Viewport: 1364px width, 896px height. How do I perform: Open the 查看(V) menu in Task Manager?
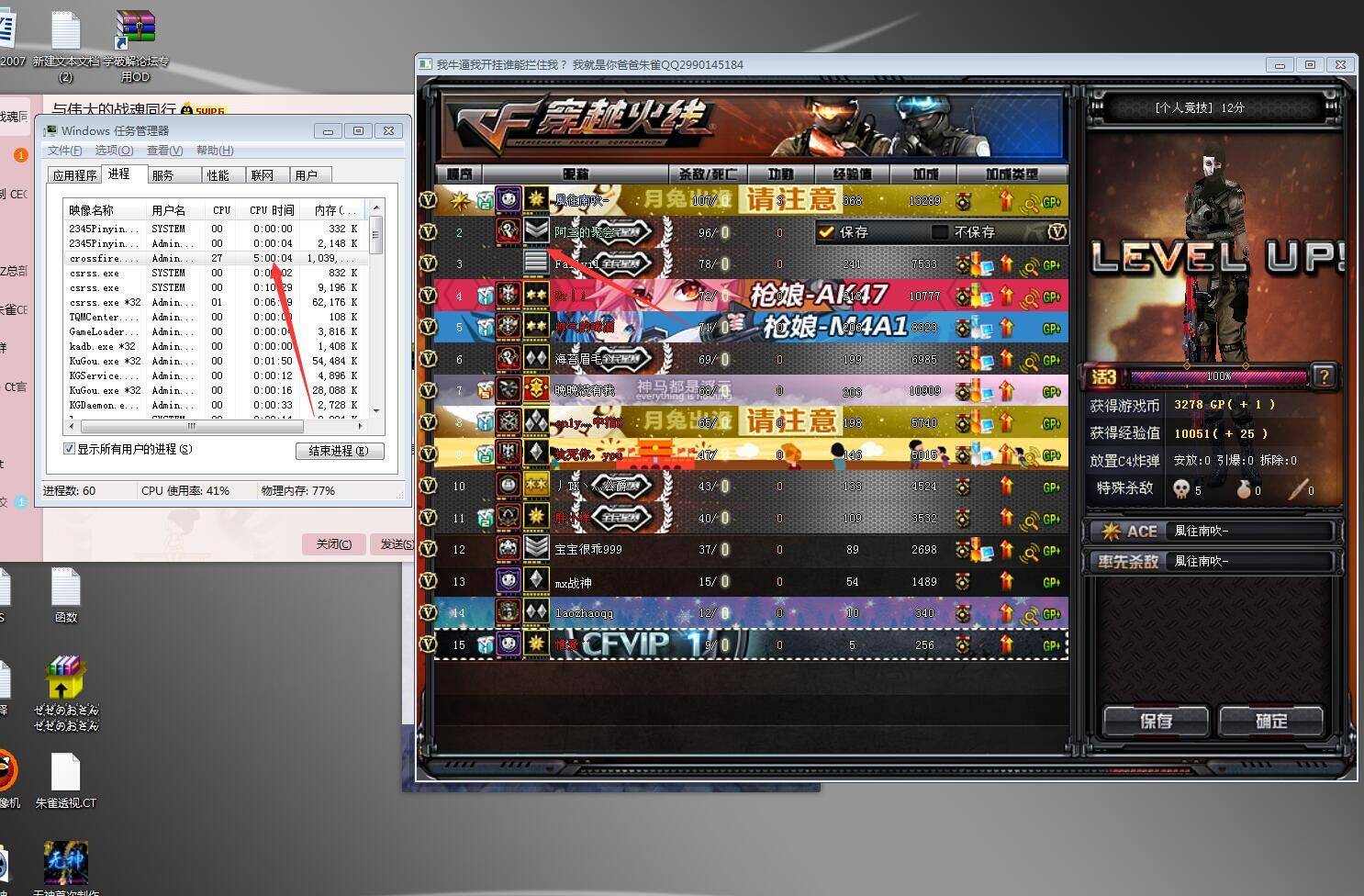coord(164,151)
